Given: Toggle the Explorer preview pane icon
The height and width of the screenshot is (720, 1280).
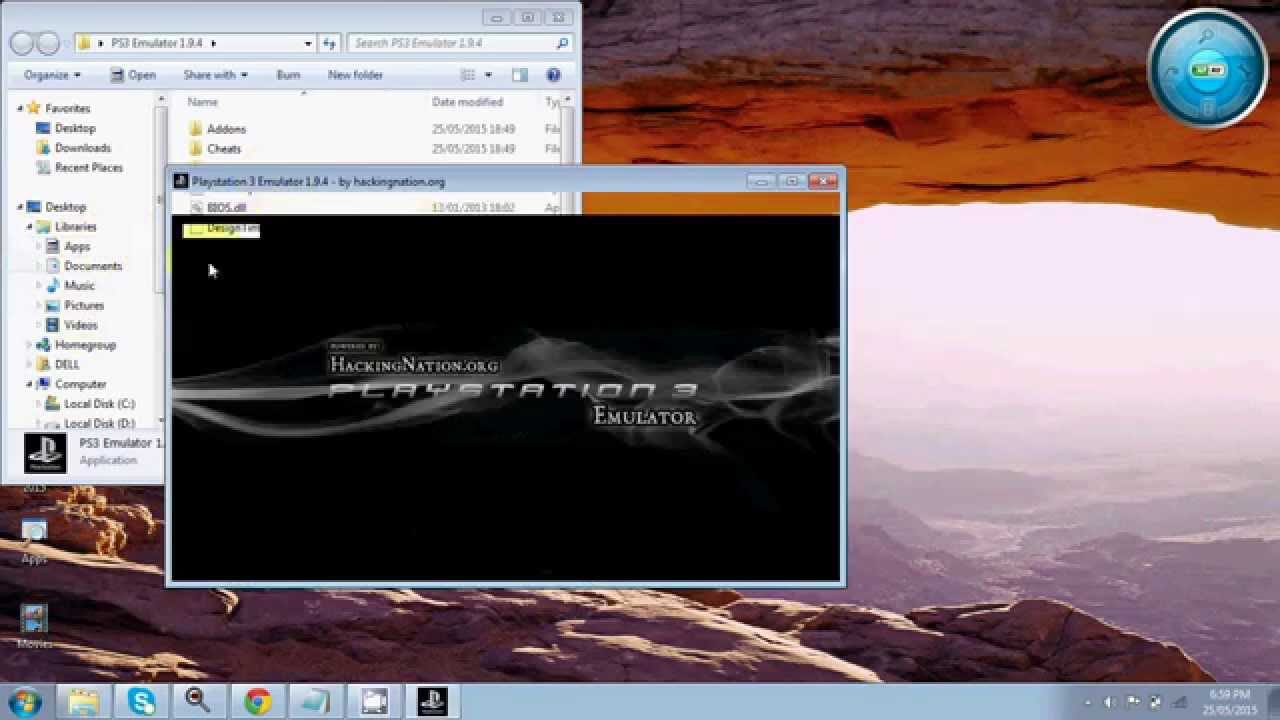Looking at the screenshot, I should (x=519, y=75).
